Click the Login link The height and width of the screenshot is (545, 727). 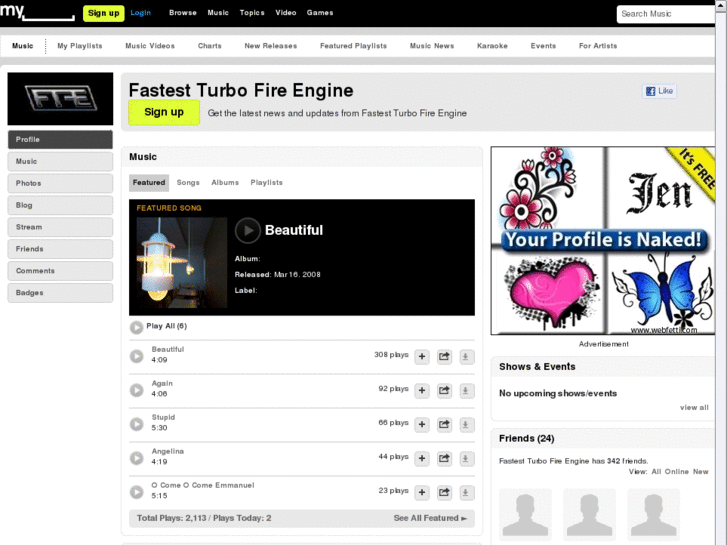(x=140, y=13)
